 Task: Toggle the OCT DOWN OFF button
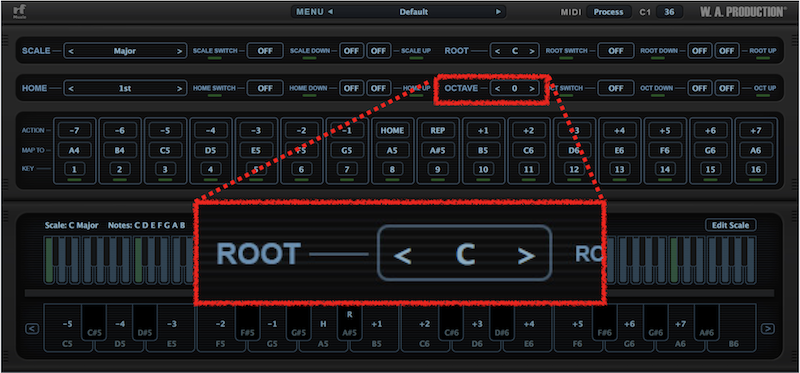tap(699, 88)
